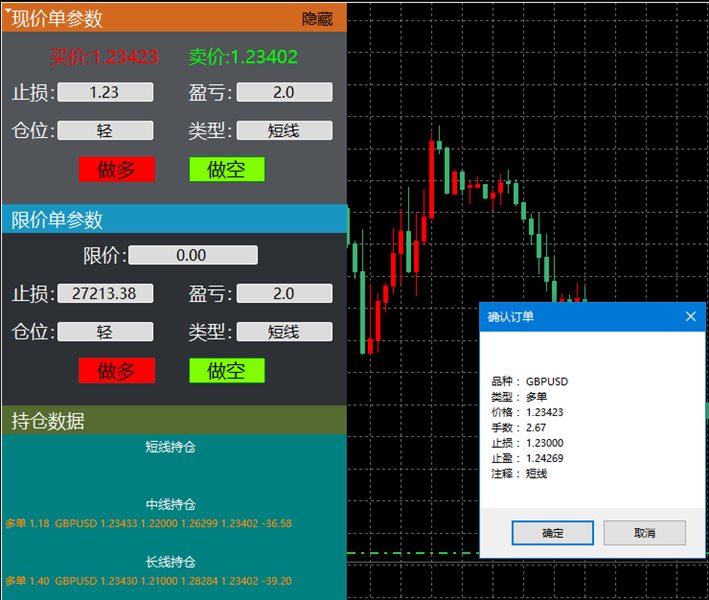Click the 止损: 1.23000 line in the dialog

(x=527, y=443)
